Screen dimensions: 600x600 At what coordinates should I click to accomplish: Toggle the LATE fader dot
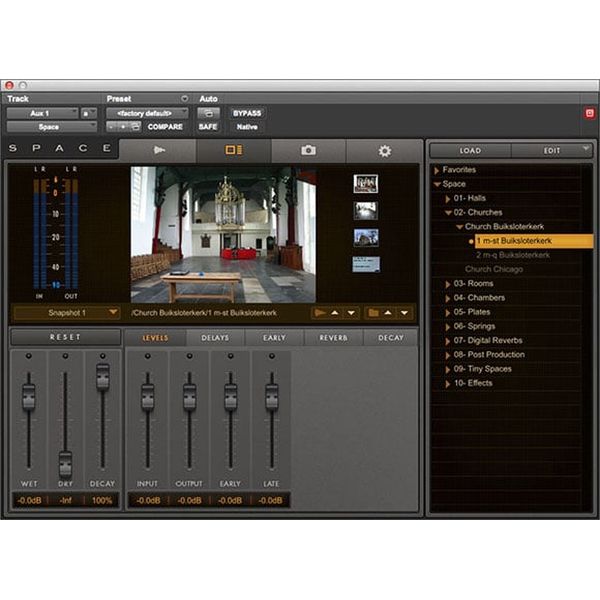(272, 356)
